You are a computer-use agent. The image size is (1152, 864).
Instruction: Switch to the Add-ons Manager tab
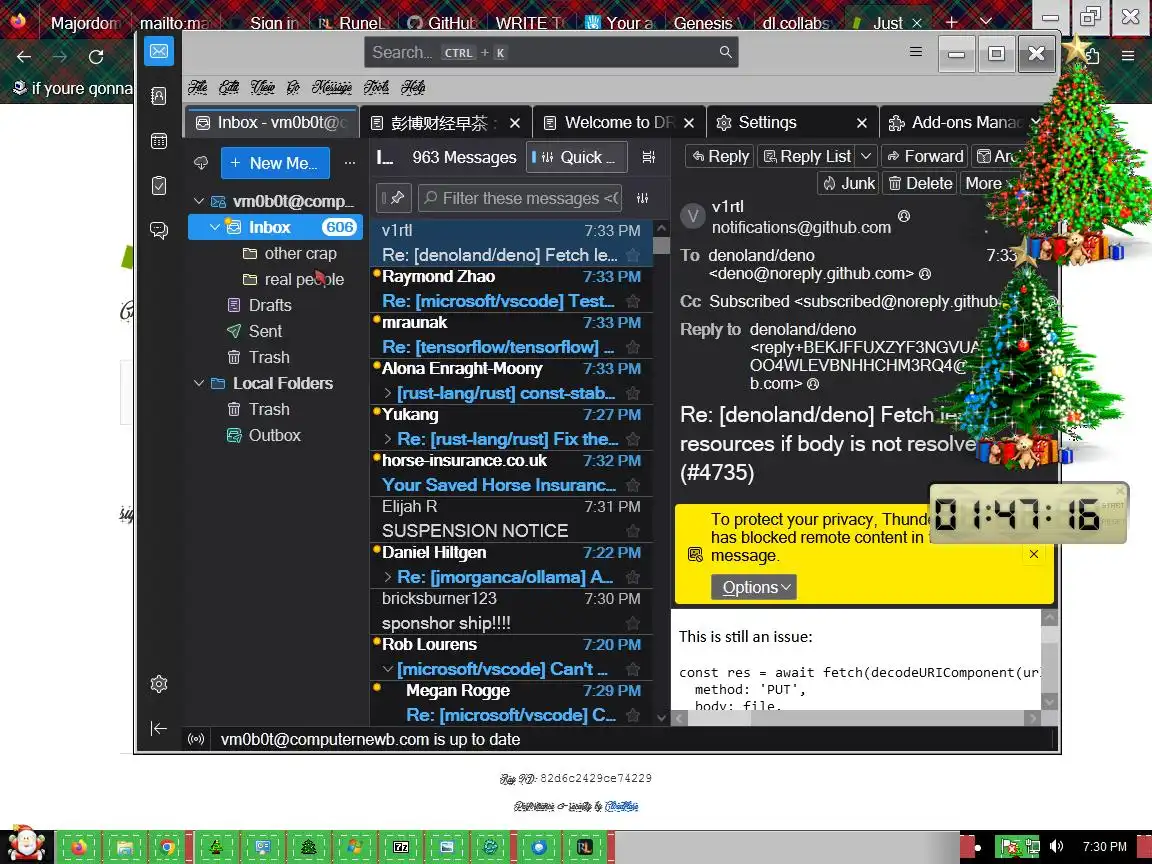click(x=964, y=123)
